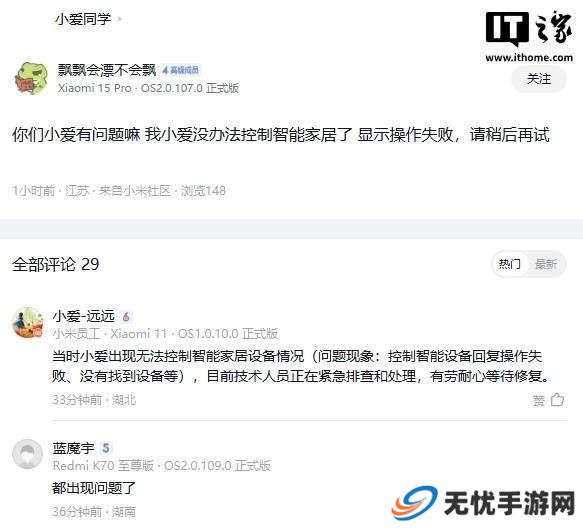Click the thumbs-up like icon on 小爱-远远's comment

click(x=557, y=400)
